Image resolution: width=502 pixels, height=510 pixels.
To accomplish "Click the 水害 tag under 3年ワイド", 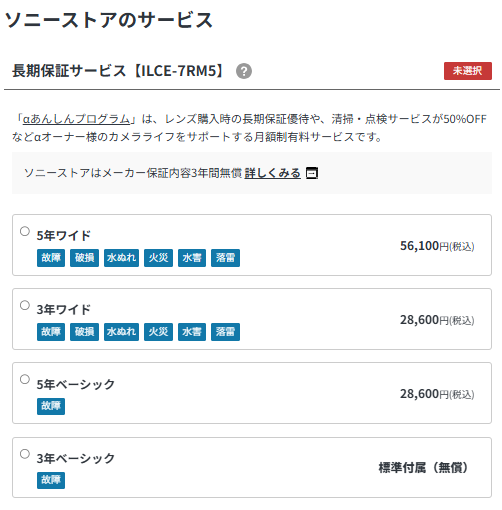I will point(192,332).
